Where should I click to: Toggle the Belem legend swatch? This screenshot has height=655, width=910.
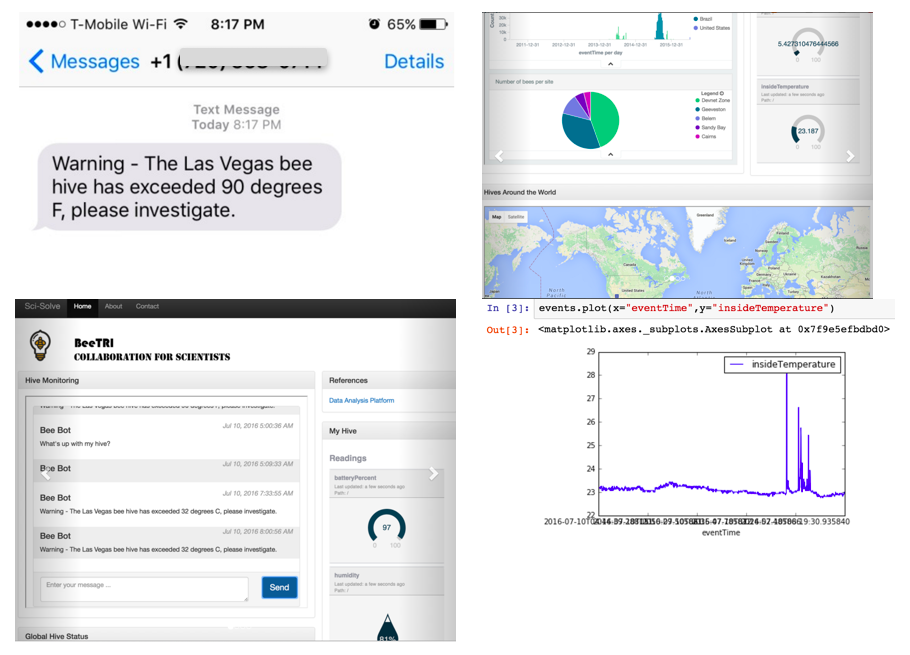pyautogui.click(x=697, y=118)
